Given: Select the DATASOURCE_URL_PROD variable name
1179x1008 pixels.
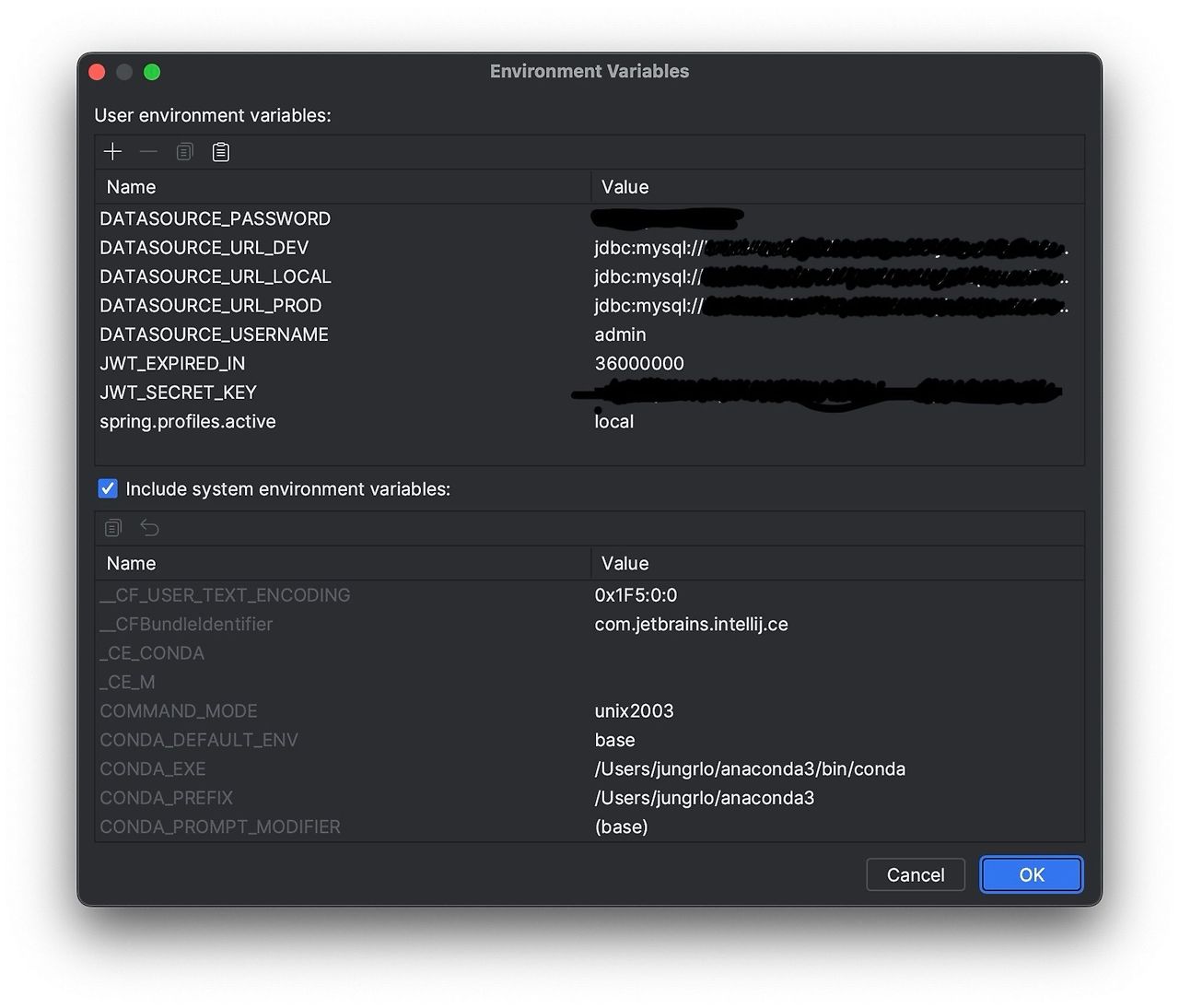Looking at the screenshot, I should 211,306.
